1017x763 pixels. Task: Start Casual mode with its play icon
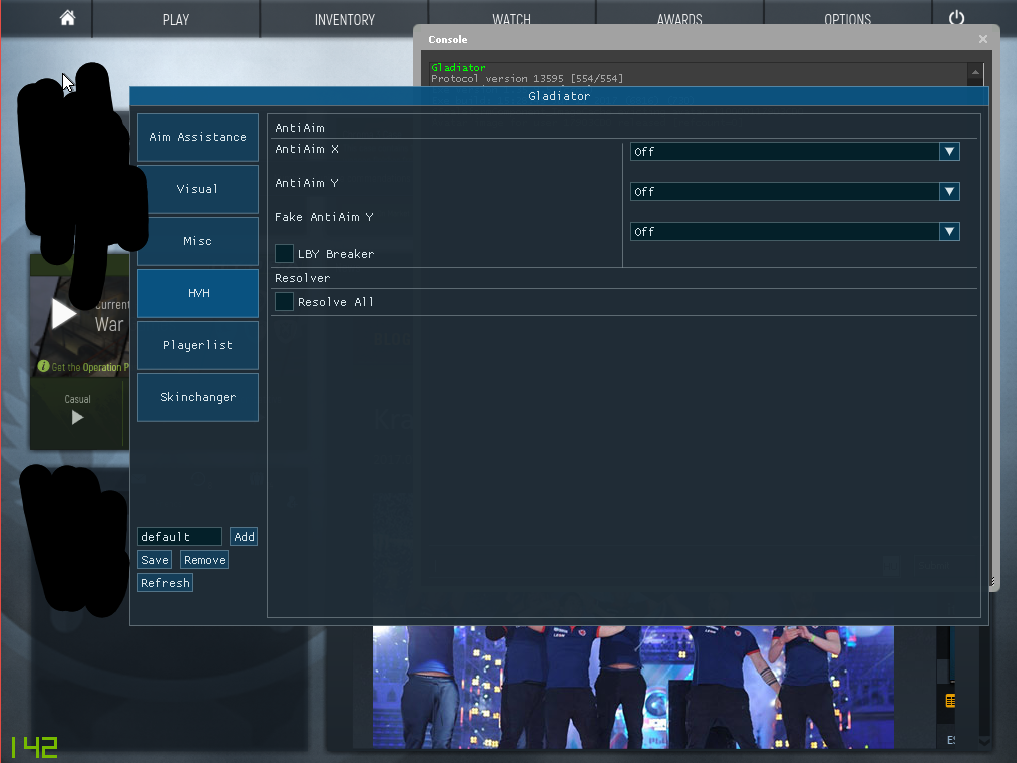tap(77, 418)
